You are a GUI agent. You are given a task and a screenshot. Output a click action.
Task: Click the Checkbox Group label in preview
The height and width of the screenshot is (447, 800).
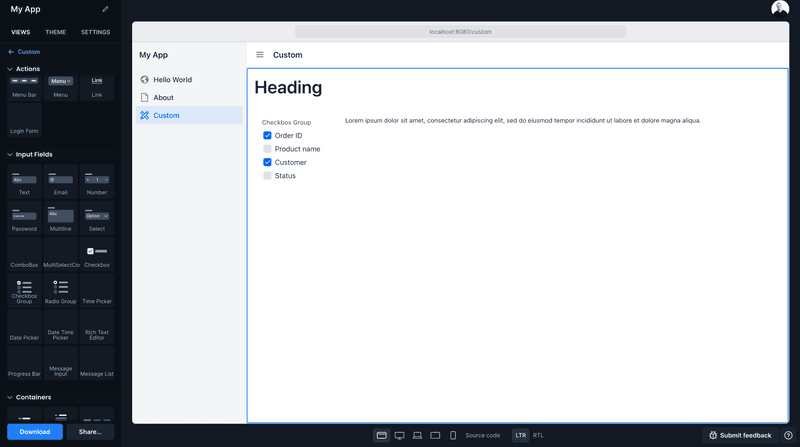pos(286,122)
